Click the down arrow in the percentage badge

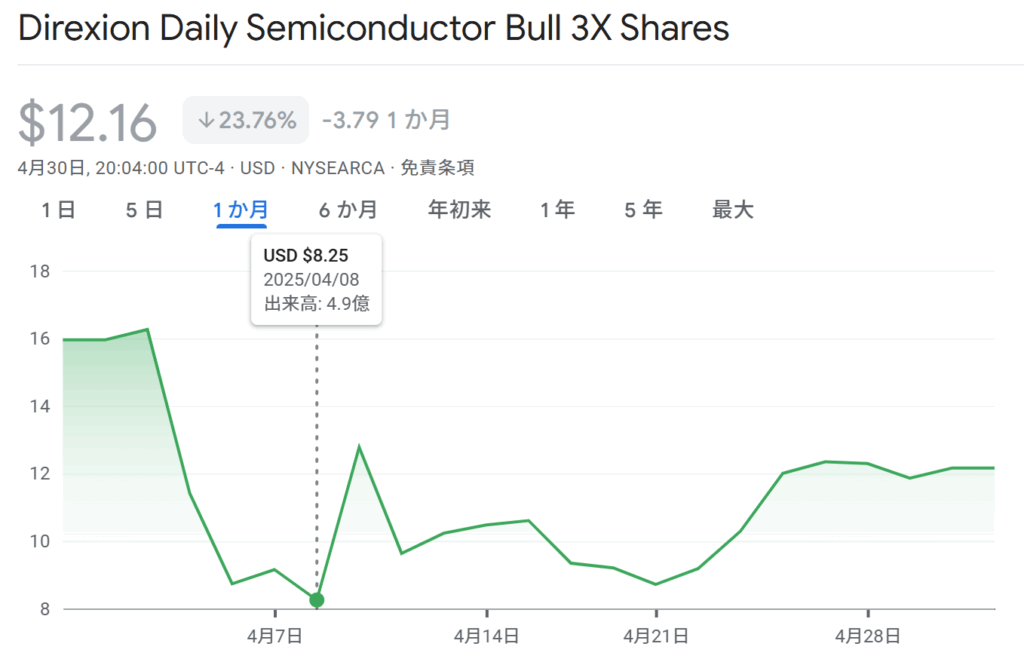[207, 121]
